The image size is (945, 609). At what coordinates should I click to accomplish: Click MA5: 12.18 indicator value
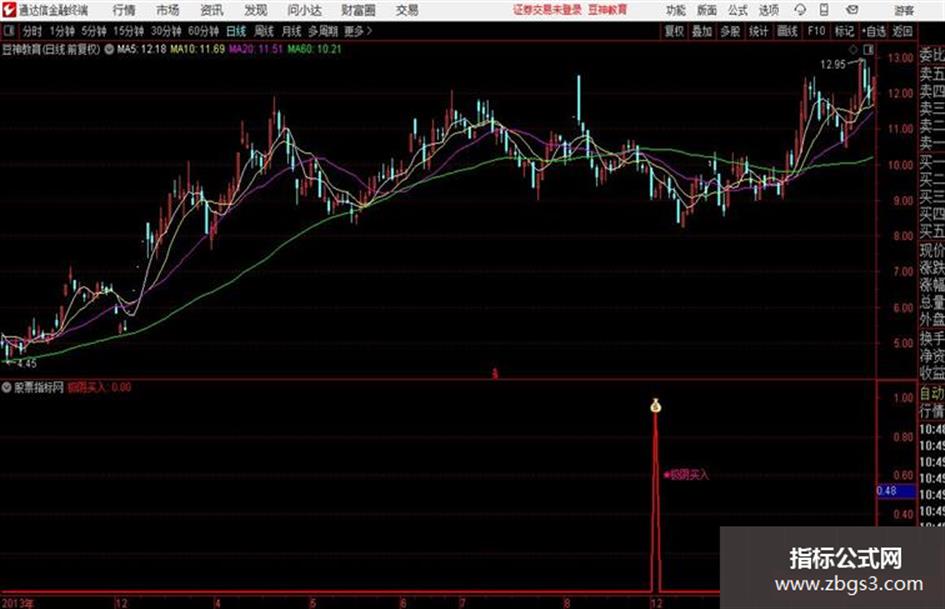point(142,49)
